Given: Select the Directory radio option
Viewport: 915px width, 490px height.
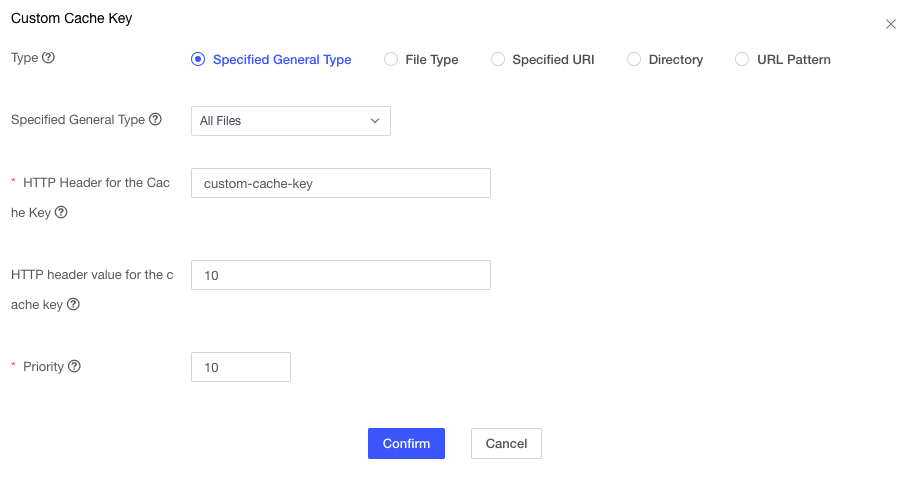Looking at the screenshot, I should 634,60.
